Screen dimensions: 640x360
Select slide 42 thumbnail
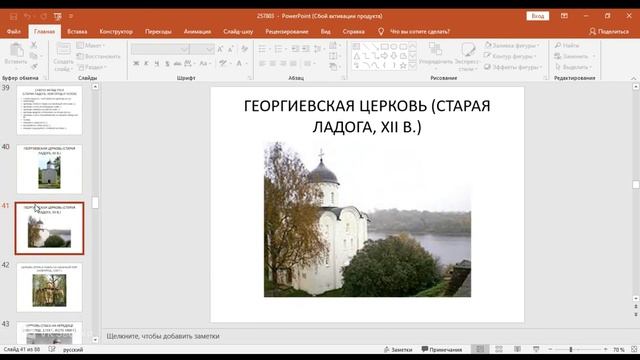[49, 287]
